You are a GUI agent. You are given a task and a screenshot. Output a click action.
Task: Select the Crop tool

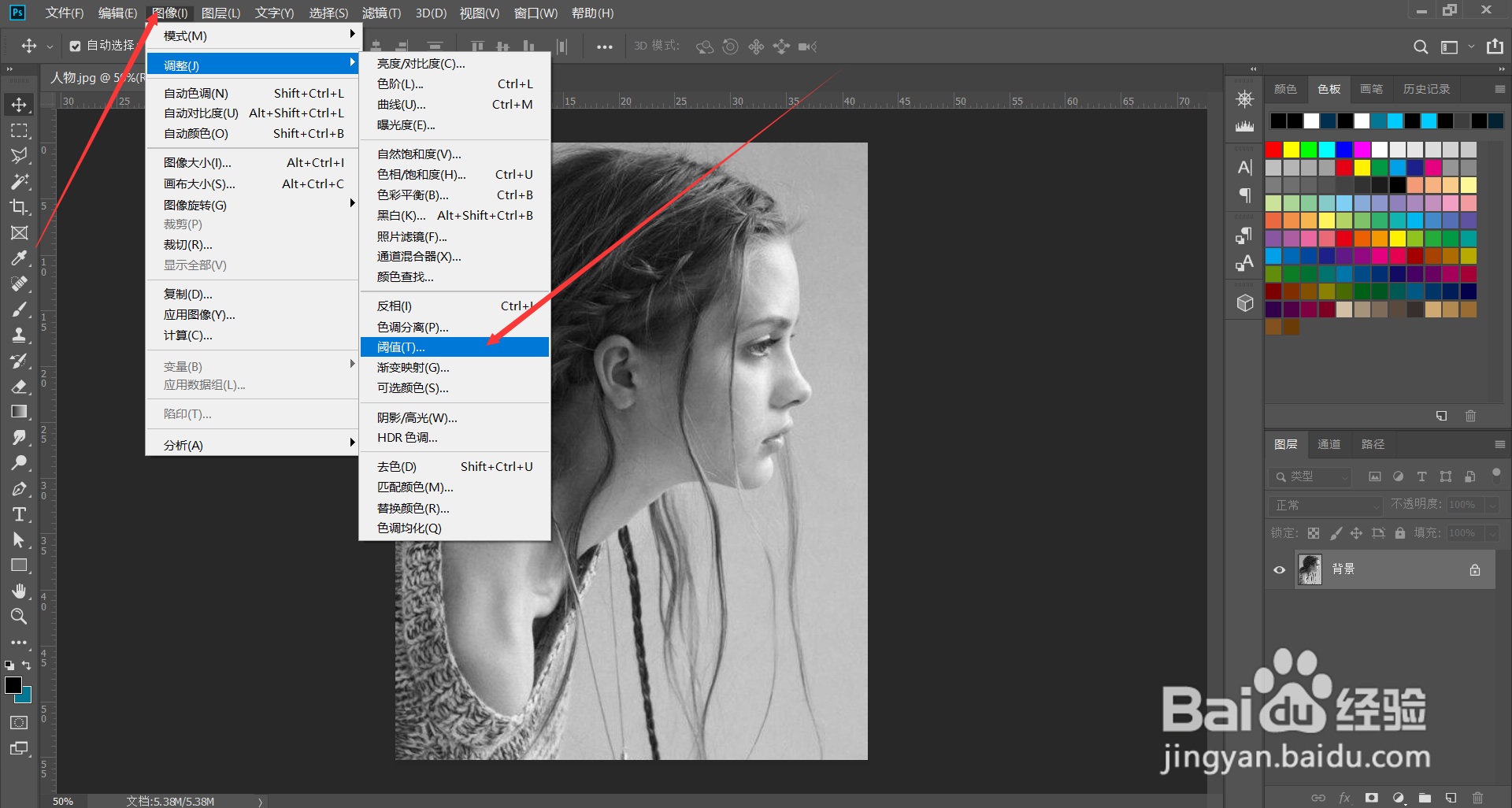tap(19, 207)
